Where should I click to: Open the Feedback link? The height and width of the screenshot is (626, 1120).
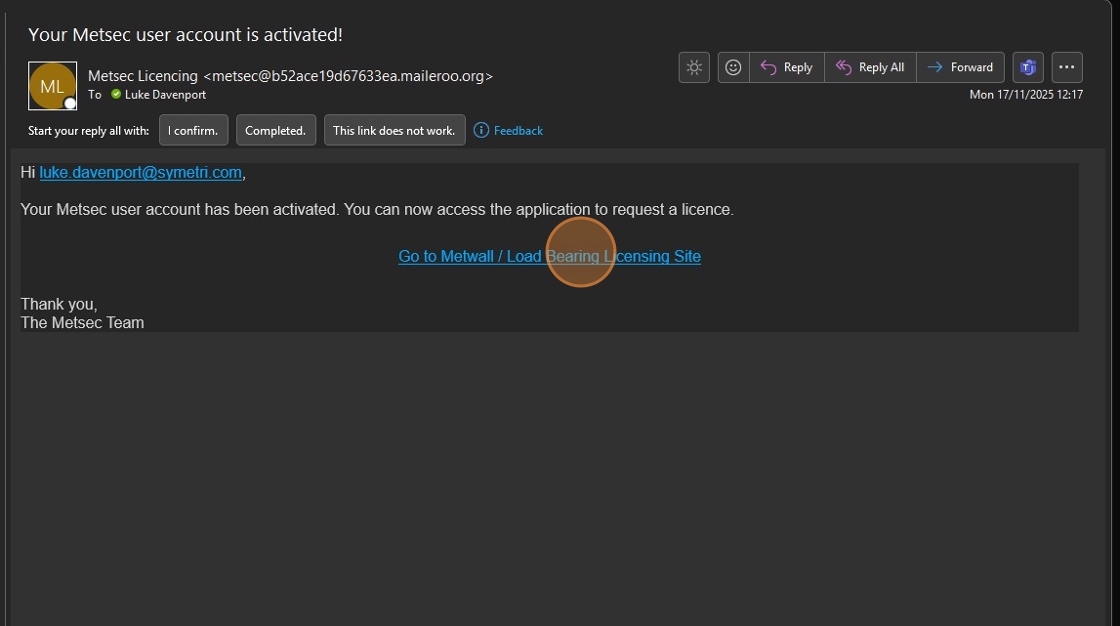(x=518, y=130)
